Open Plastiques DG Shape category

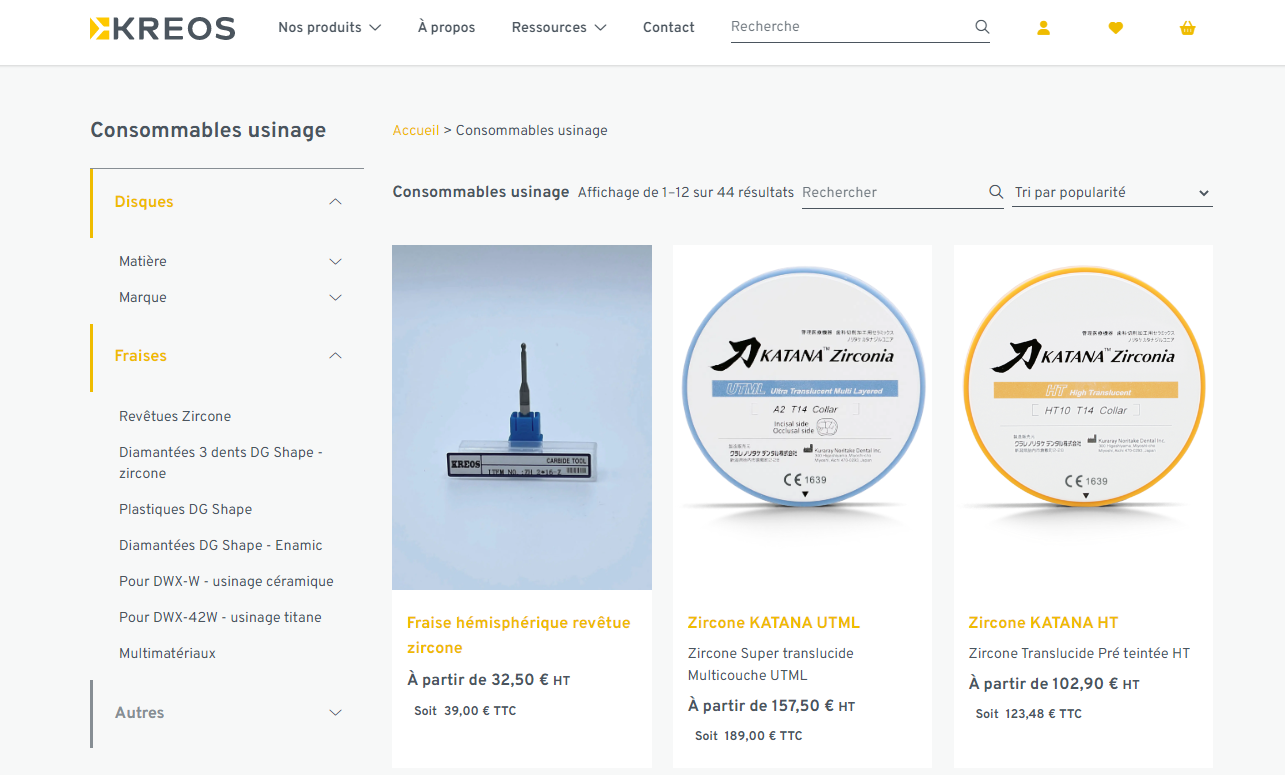click(x=185, y=509)
